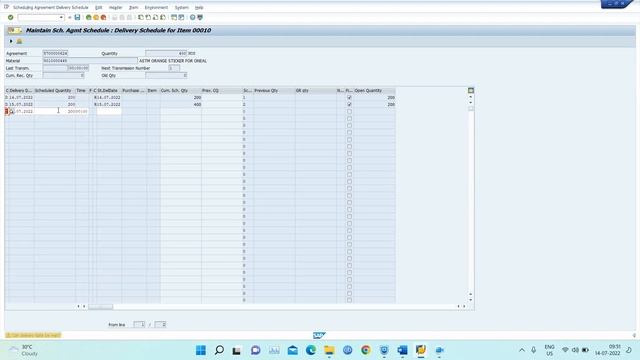640x360 pixels.
Task: Untick the checkbox in the 14.07.2022 row
Action: pos(349,98)
